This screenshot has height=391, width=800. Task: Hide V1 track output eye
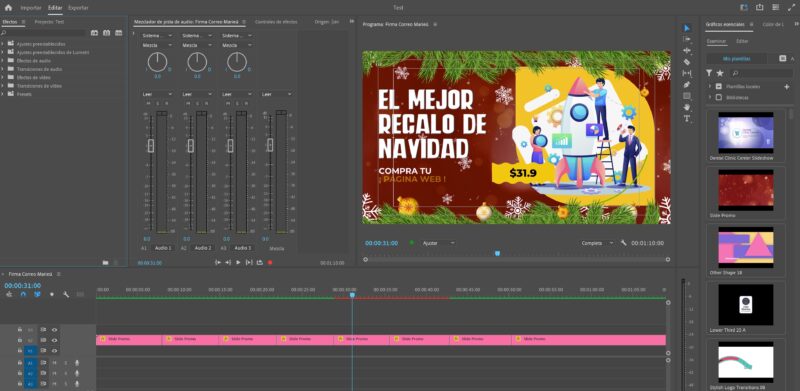point(55,351)
